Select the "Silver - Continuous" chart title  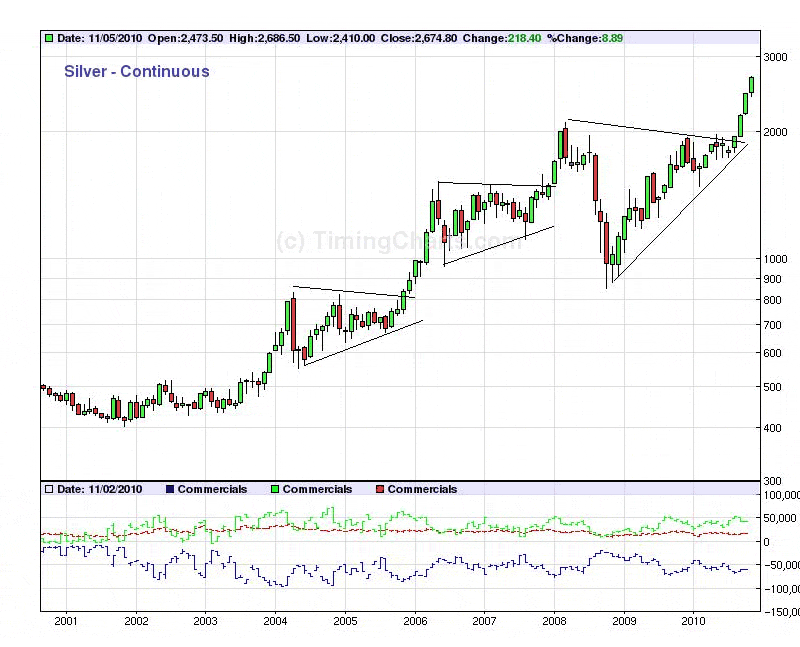[x=137, y=71]
